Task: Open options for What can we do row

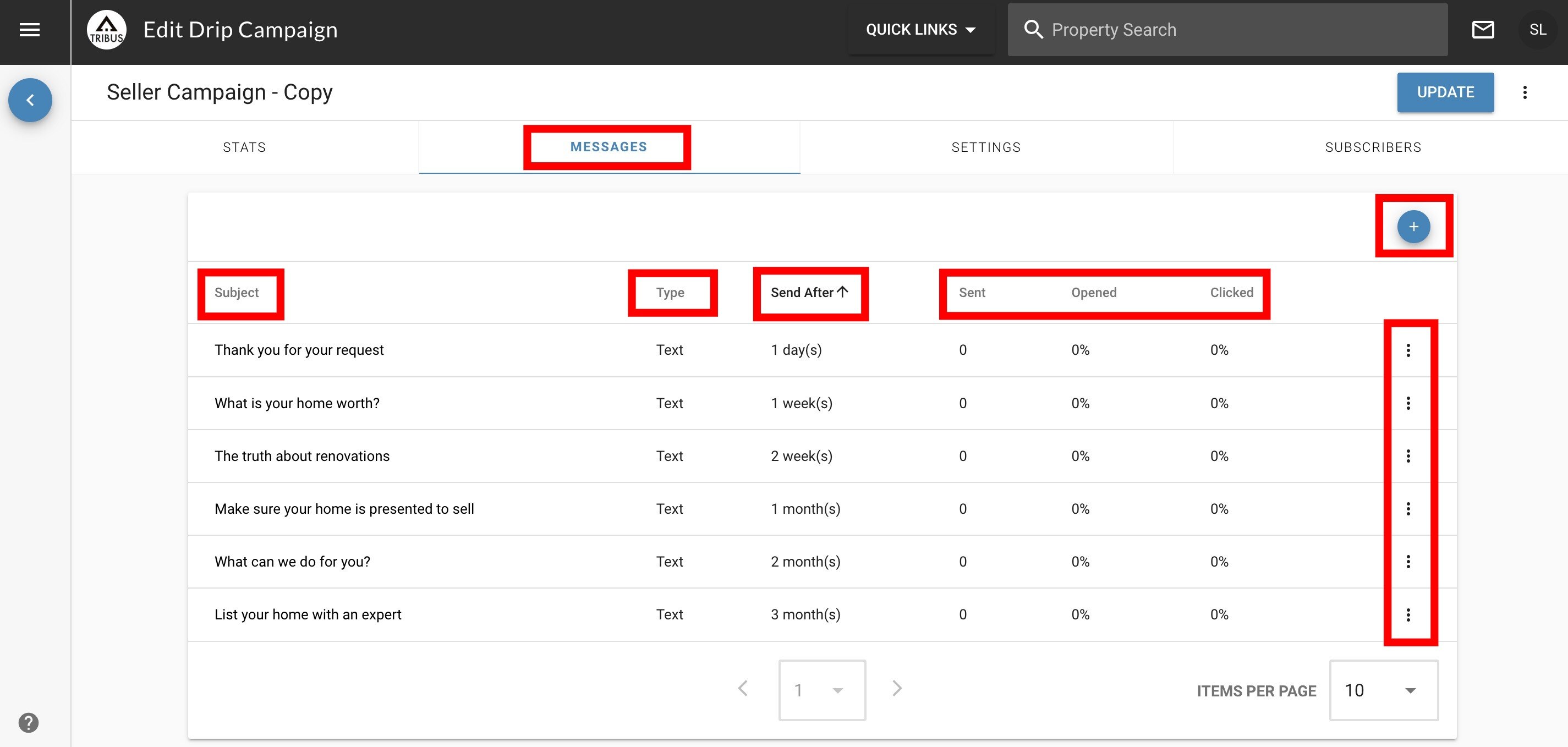Action: (1408, 562)
